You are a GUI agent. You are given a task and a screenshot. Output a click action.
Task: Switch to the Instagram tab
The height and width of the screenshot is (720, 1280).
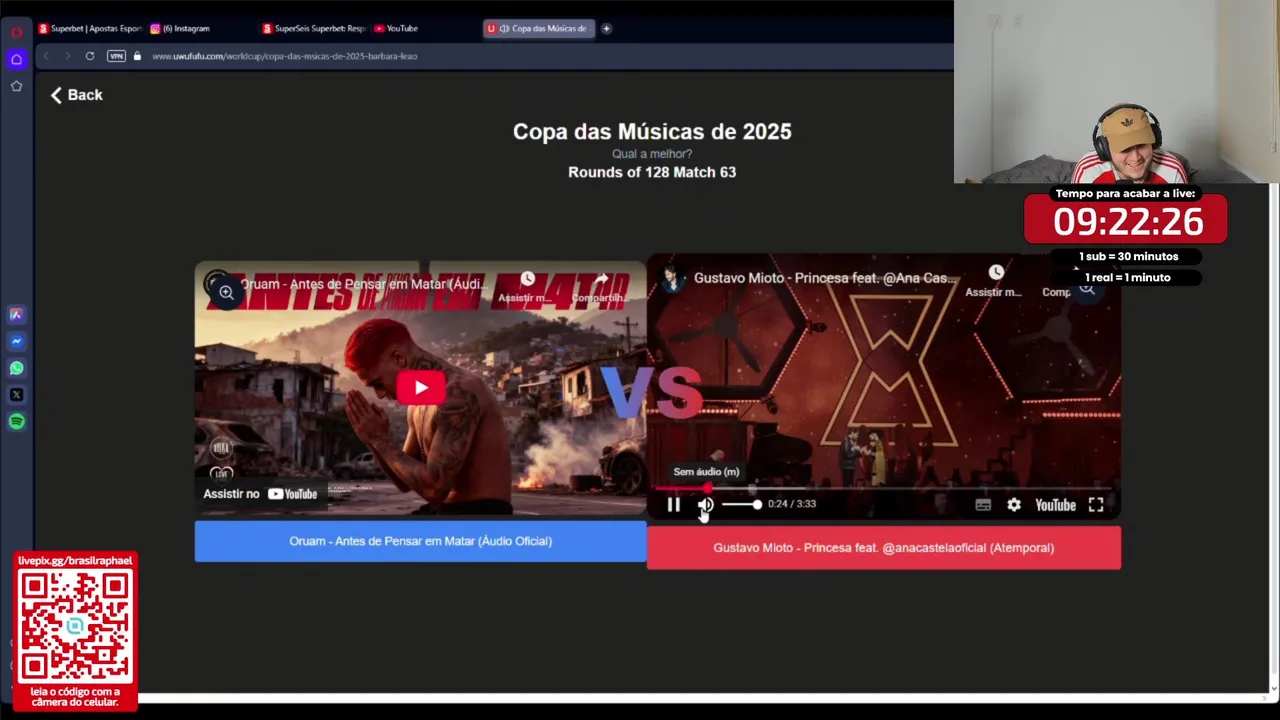(180, 28)
